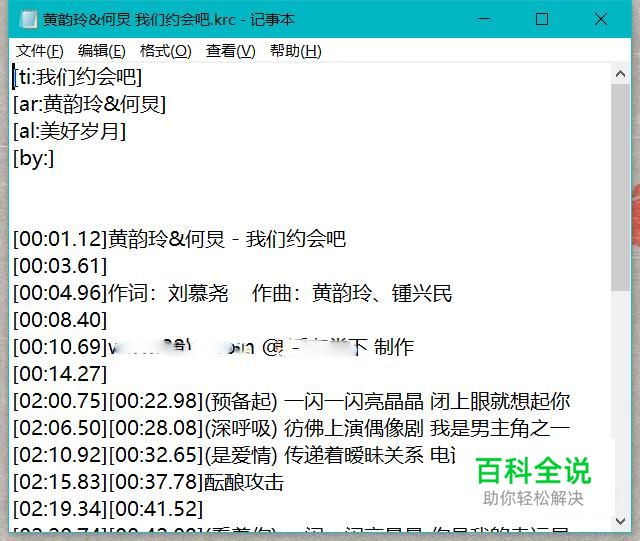Image resolution: width=640 pixels, height=541 pixels.
Task: Click the scrollbar up arrow
Action: tap(620, 73)
